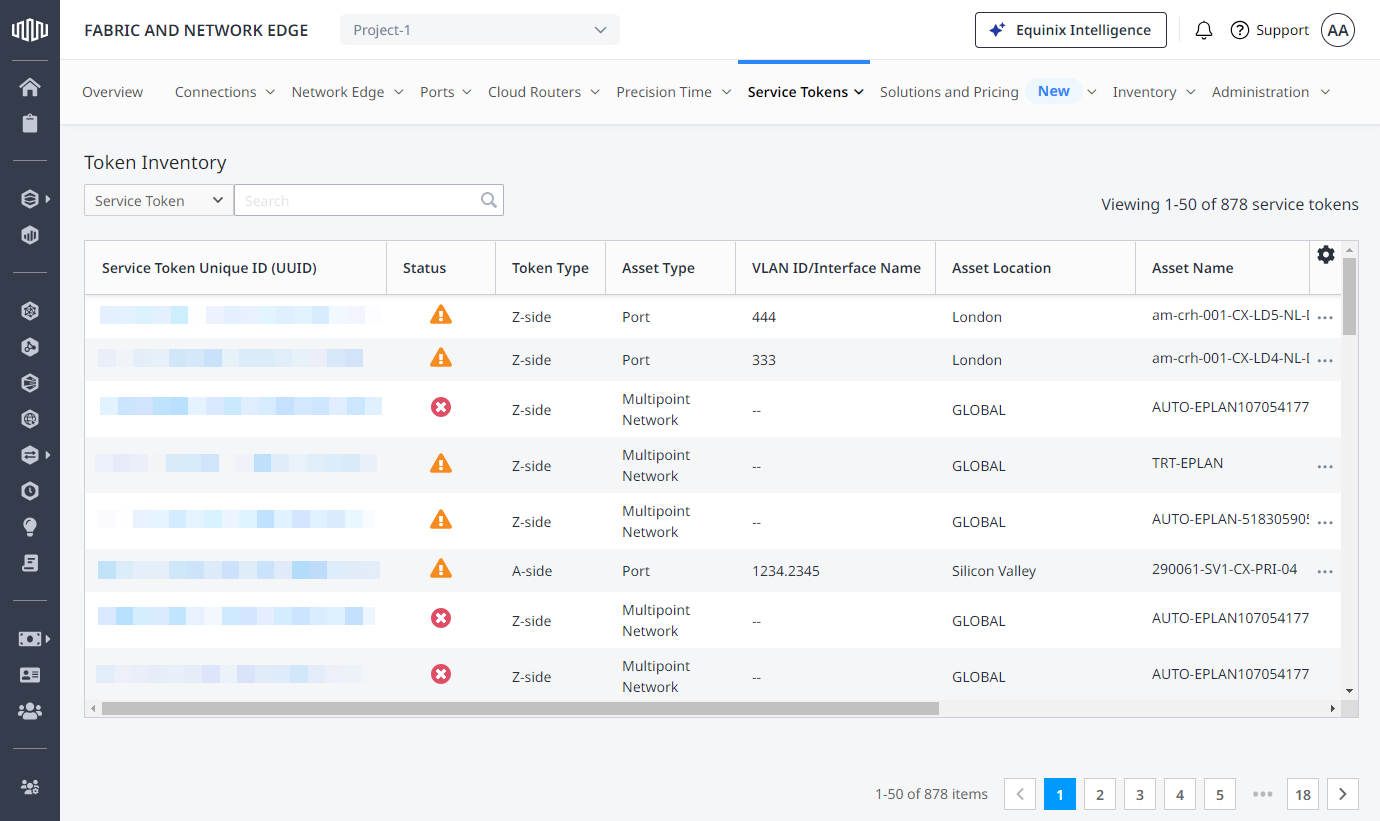Open the clock hexagon sidebar icon
The width and height of the screenshot is (1380, 821).
coord(30,491)
